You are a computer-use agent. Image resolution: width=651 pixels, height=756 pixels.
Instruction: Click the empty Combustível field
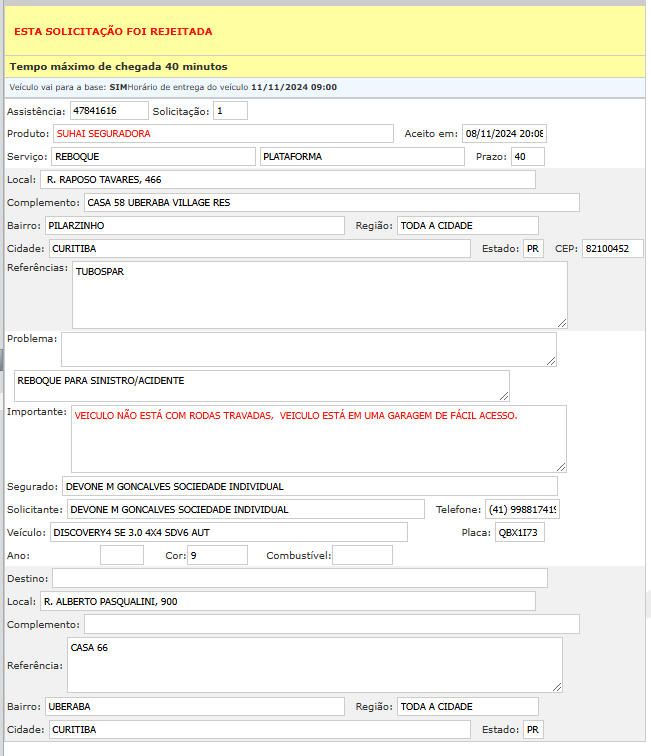click(x=362, y=555)
